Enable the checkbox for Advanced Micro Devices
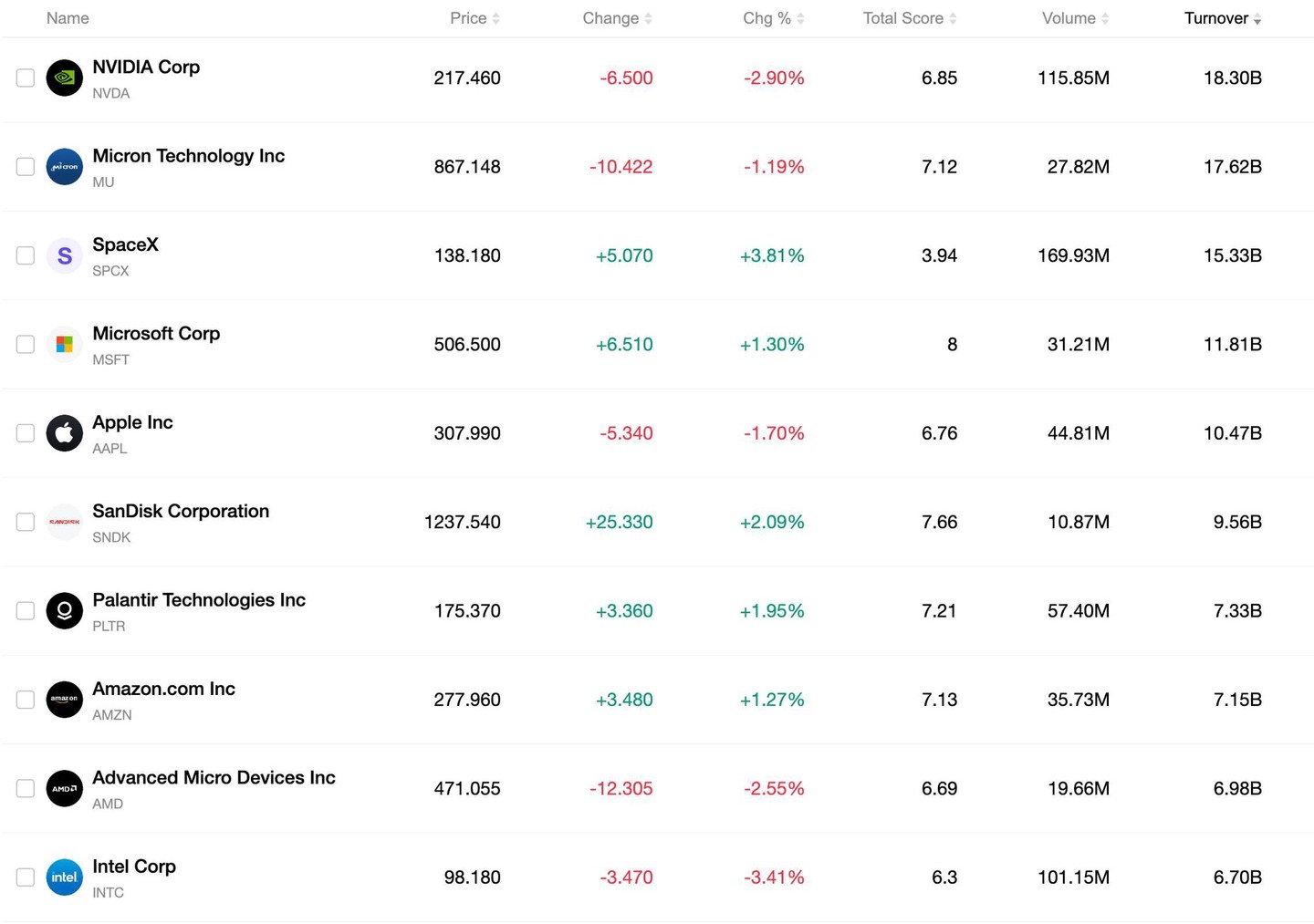Viewport: 1314px width, 924px height. [26, 788]
